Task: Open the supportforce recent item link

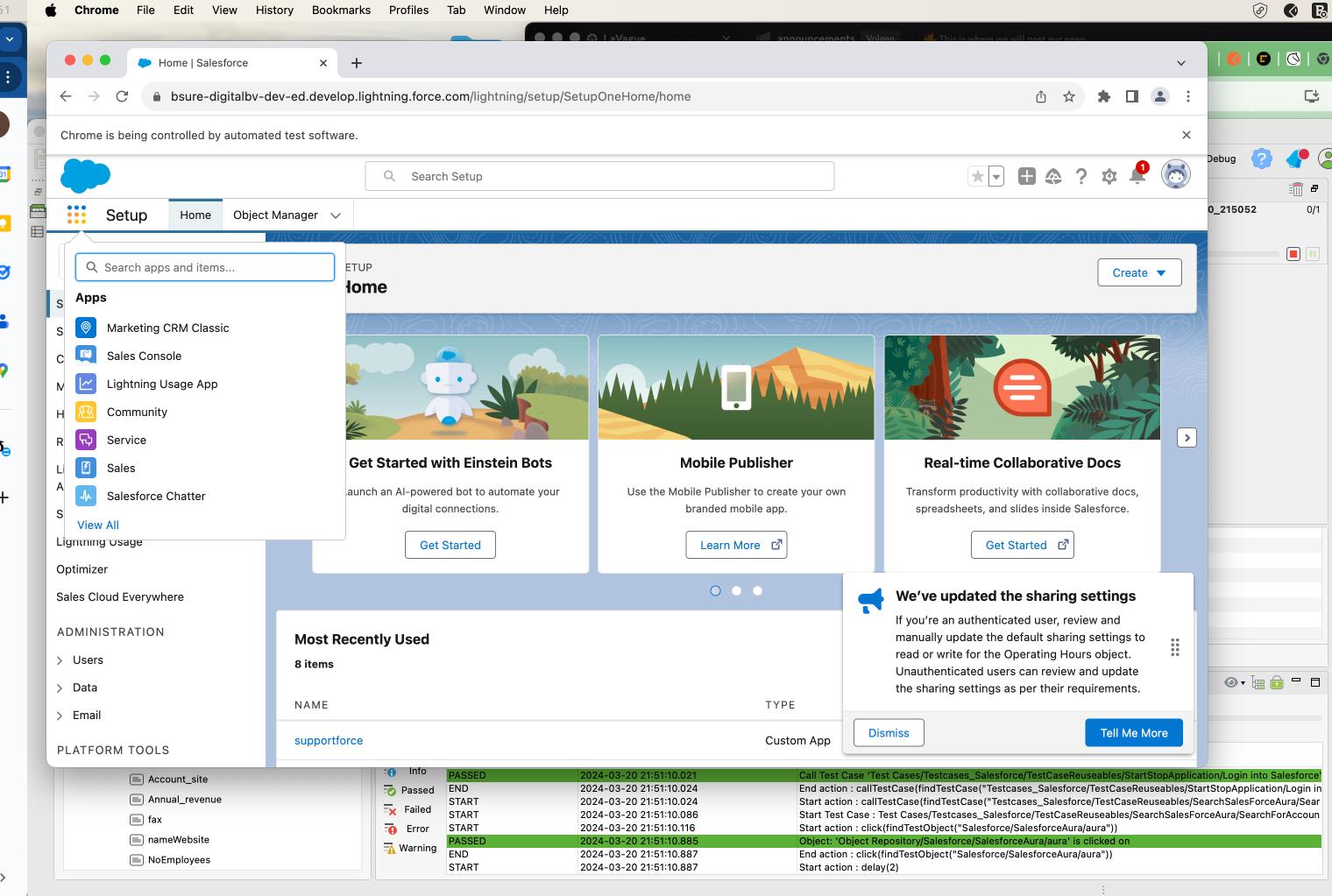Action: coord(329,740)
